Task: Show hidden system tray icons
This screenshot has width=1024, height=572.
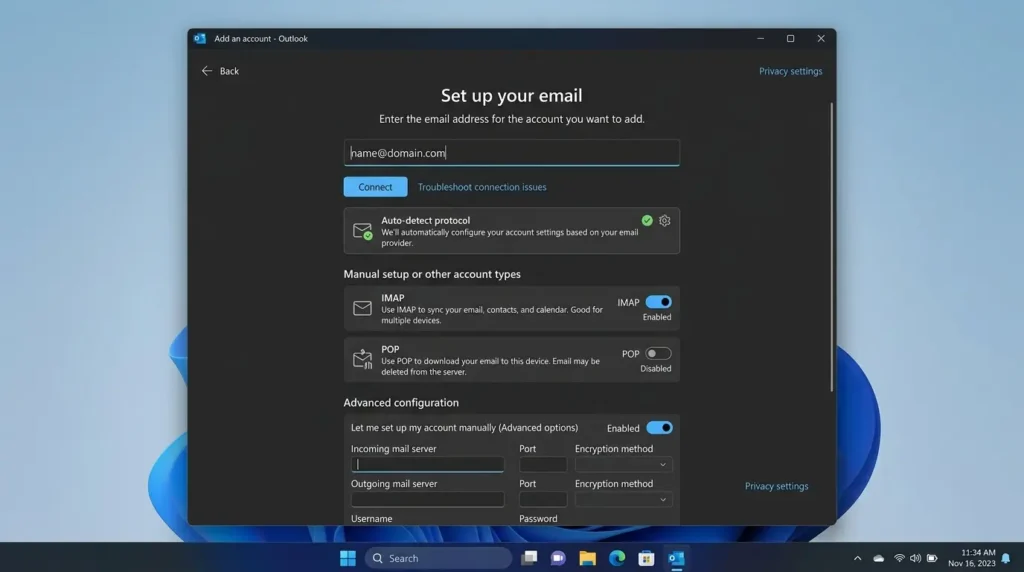Action: click(857, 558)
